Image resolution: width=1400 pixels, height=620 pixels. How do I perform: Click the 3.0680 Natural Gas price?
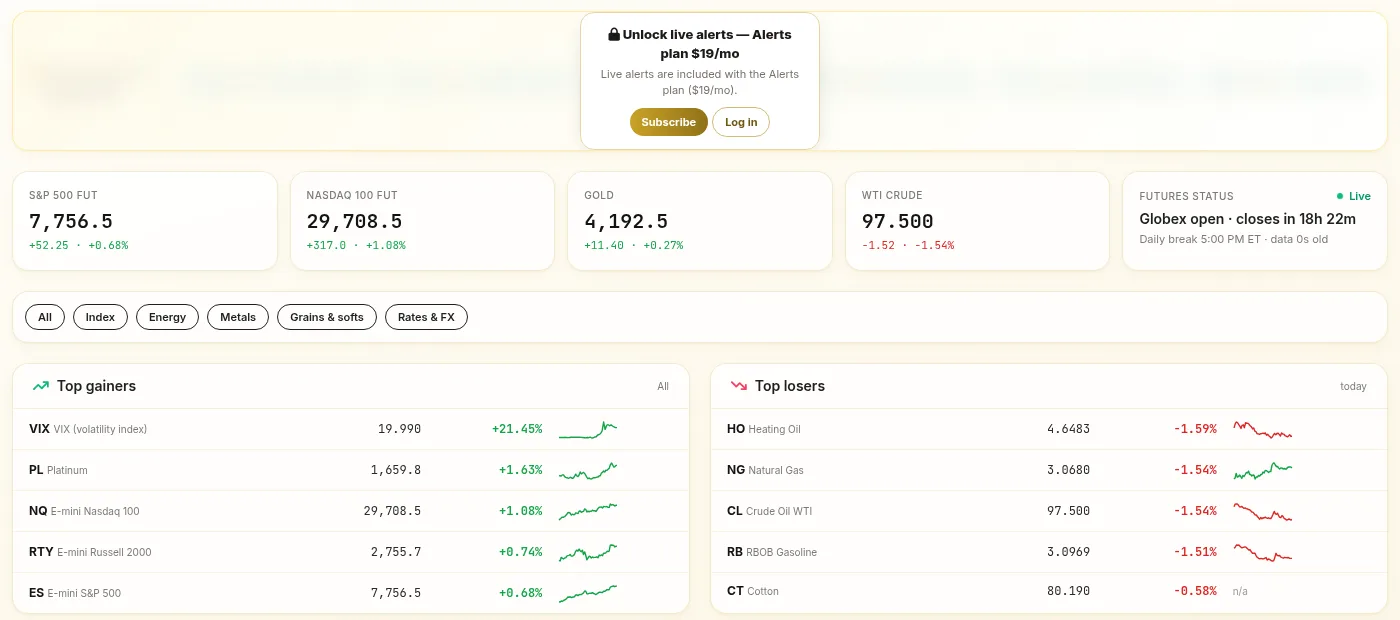pyautogui.click(x=1069, y=470)
